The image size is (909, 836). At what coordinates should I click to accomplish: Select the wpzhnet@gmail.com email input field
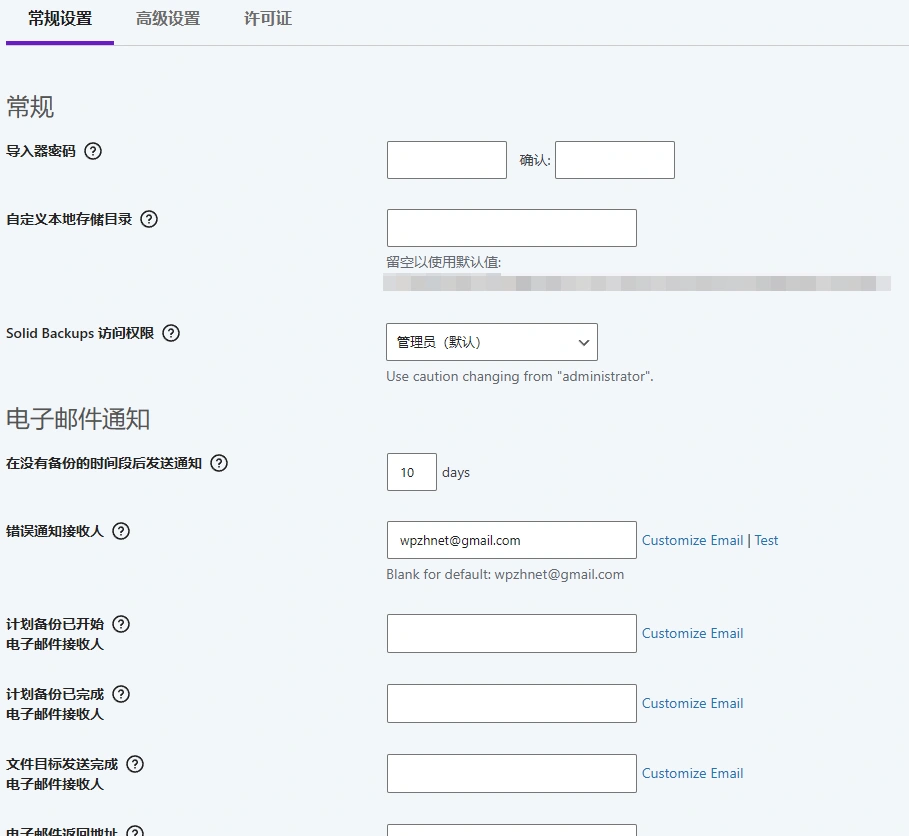click(x=511, y=540)
